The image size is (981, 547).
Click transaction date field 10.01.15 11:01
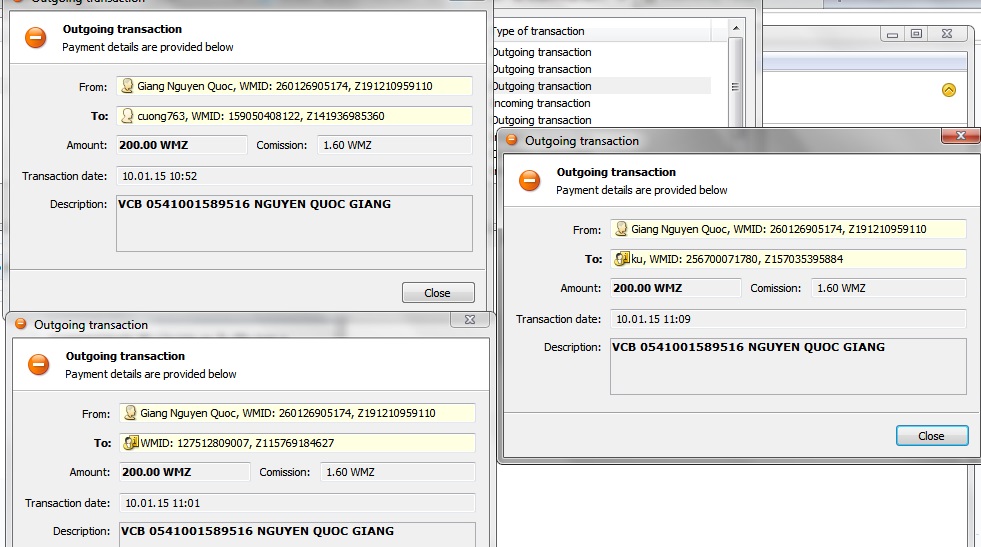(297, 503)
